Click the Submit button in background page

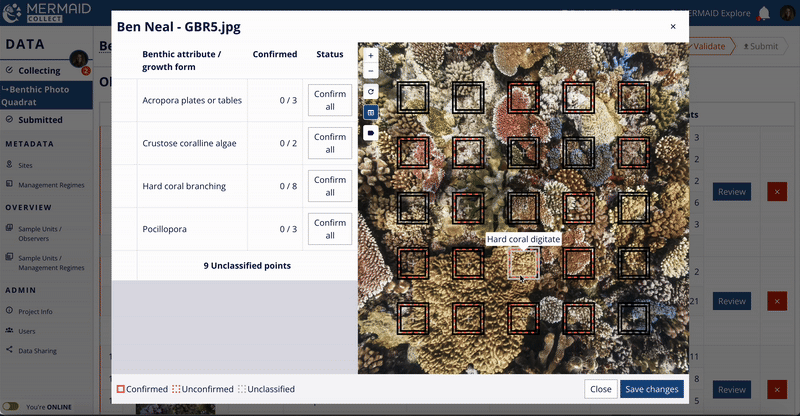click(760, 46)
